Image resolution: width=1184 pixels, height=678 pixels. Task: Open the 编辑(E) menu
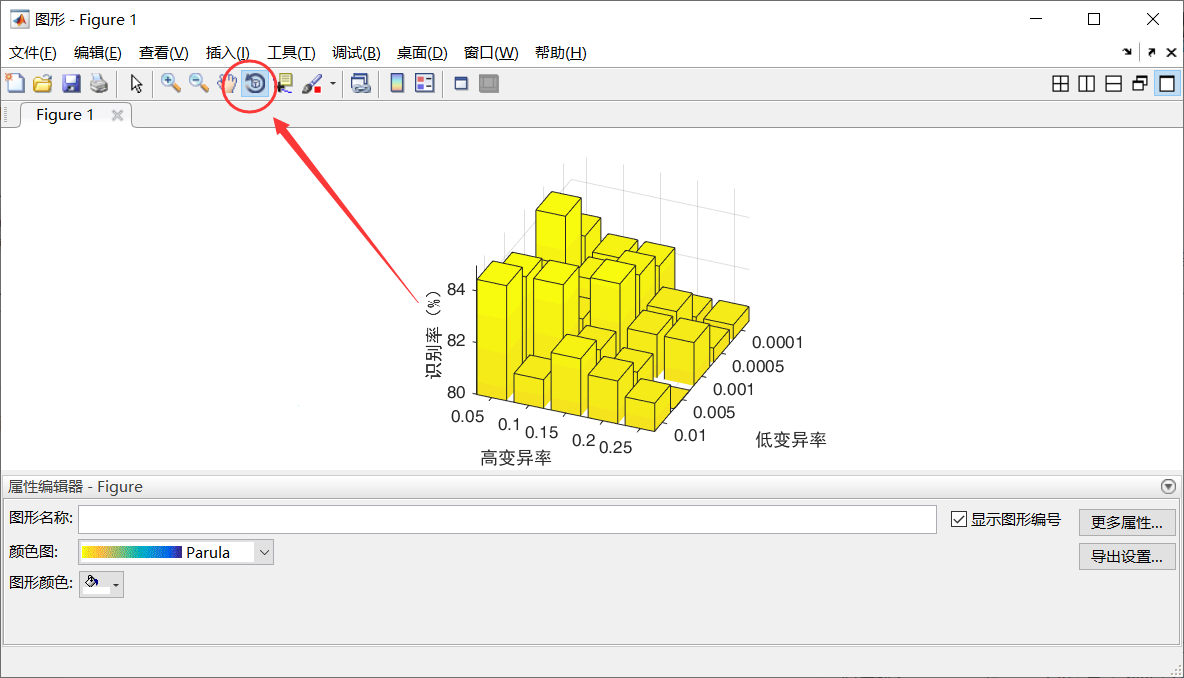coord(97,53)
